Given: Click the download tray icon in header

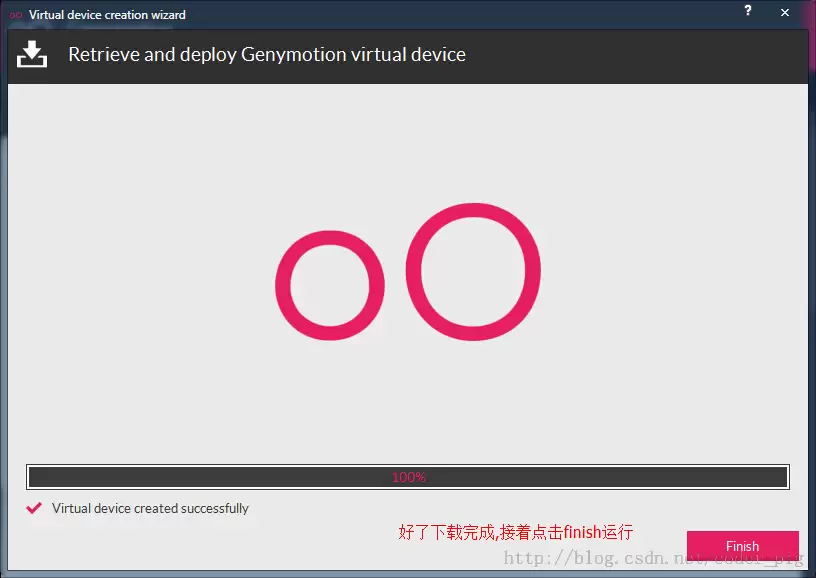Looking at the screenshot, I should (32, 54).
